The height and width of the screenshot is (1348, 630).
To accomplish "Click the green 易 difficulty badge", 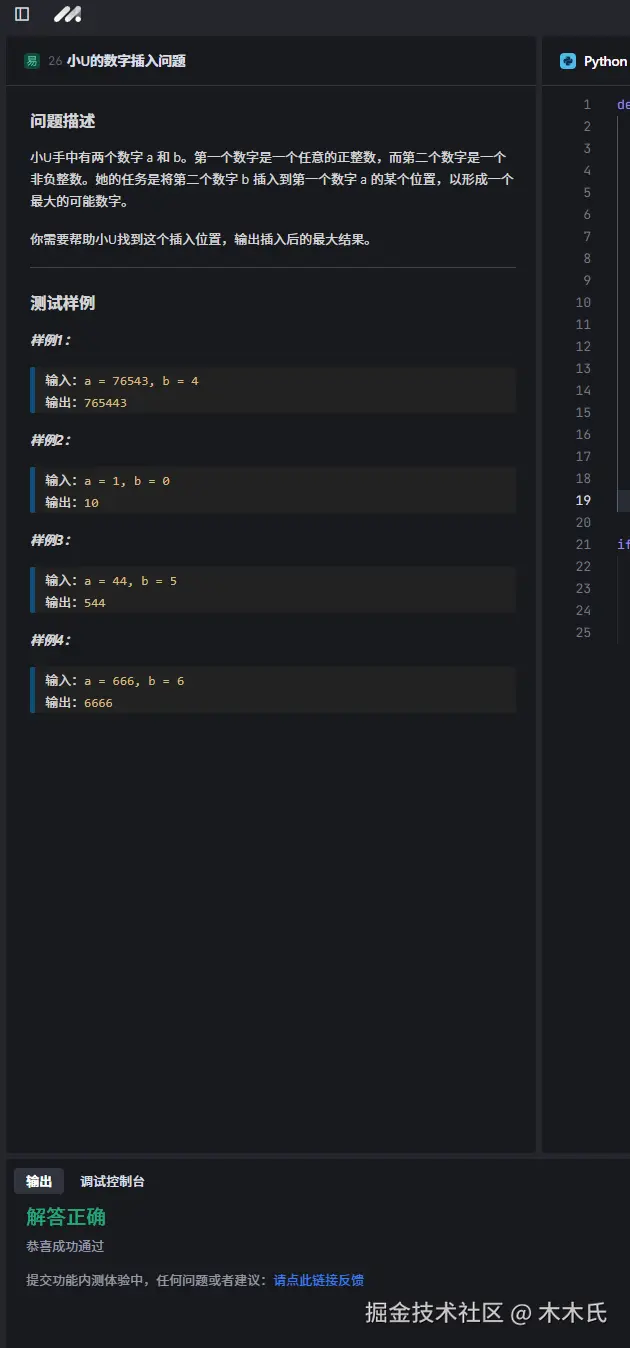I will click(32, 61).
